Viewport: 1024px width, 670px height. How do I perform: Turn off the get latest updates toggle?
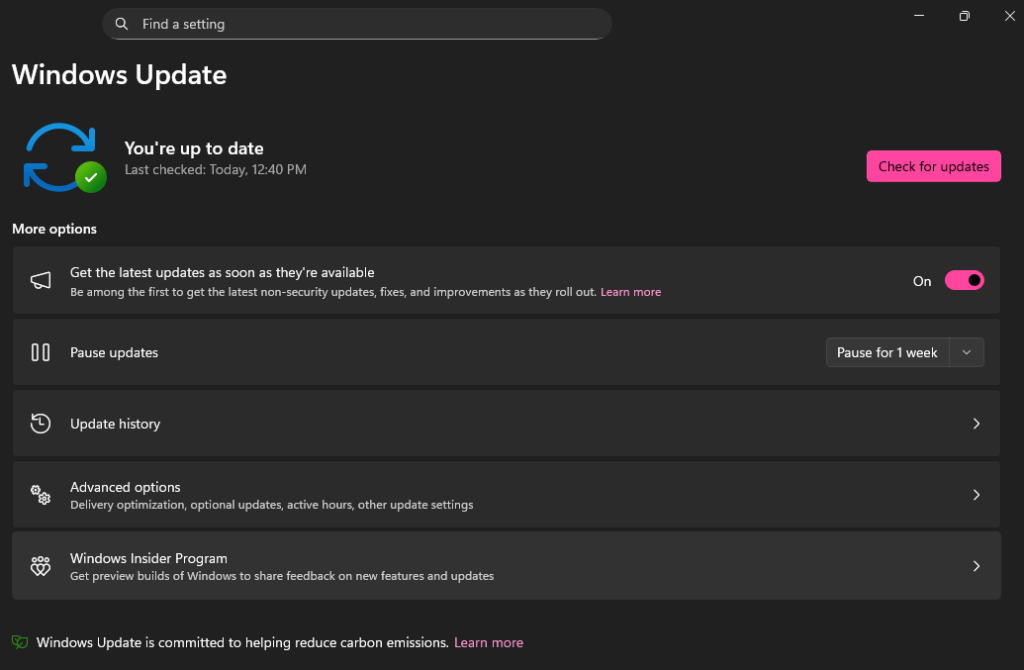(964, 281)
